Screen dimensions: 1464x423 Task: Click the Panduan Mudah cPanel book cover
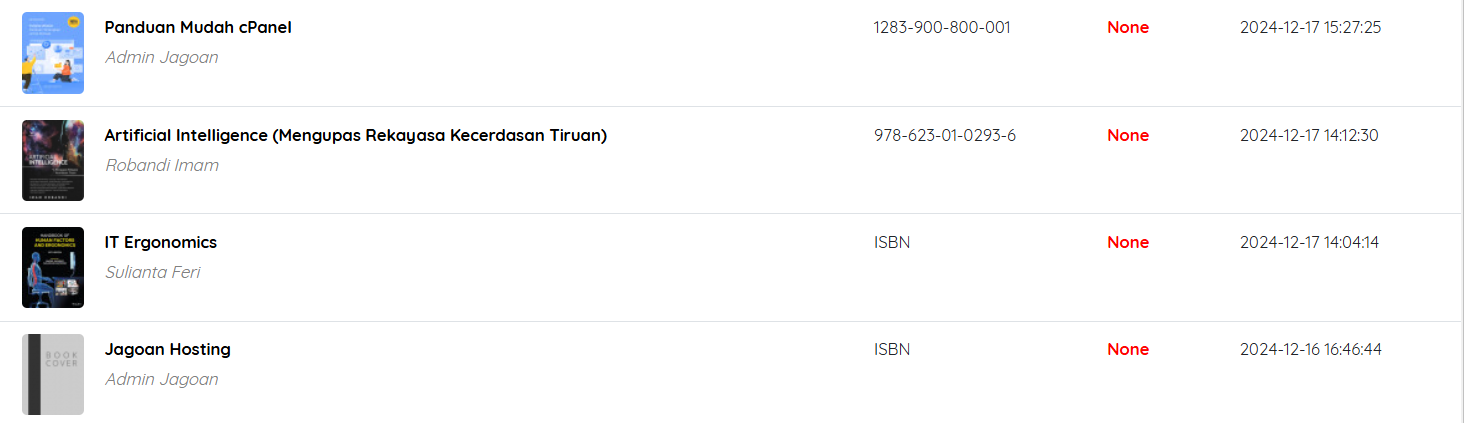pyautogui.click(x=52, y=53)
